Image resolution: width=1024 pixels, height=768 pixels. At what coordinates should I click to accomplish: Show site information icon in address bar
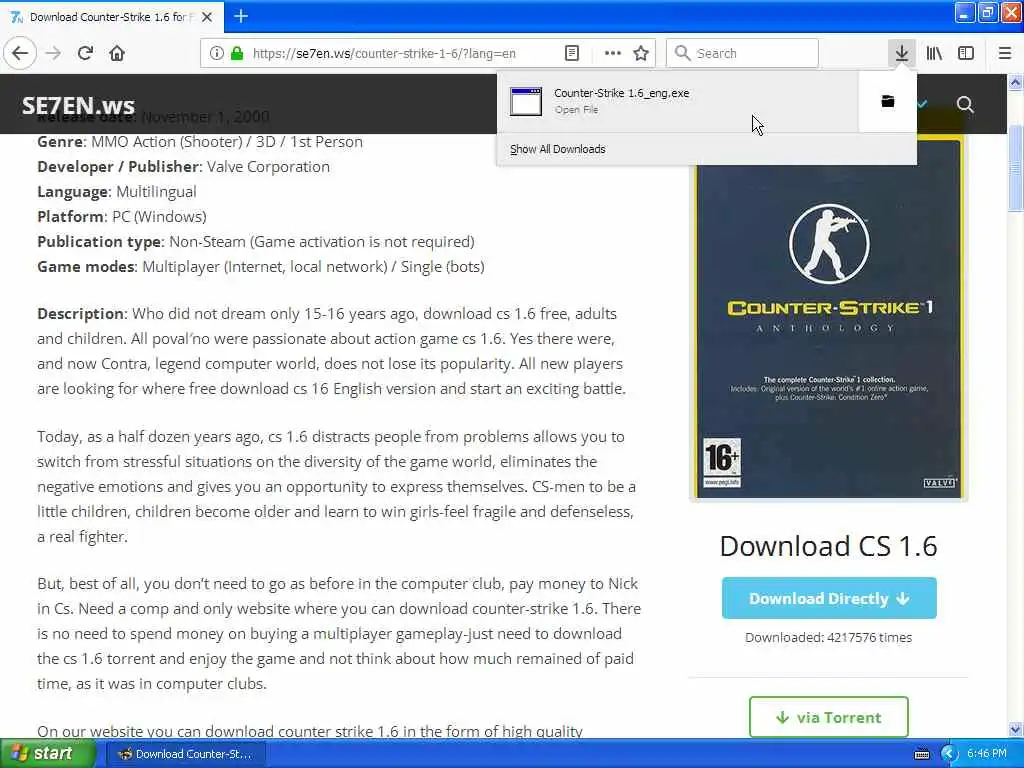(x=217, y=53)
